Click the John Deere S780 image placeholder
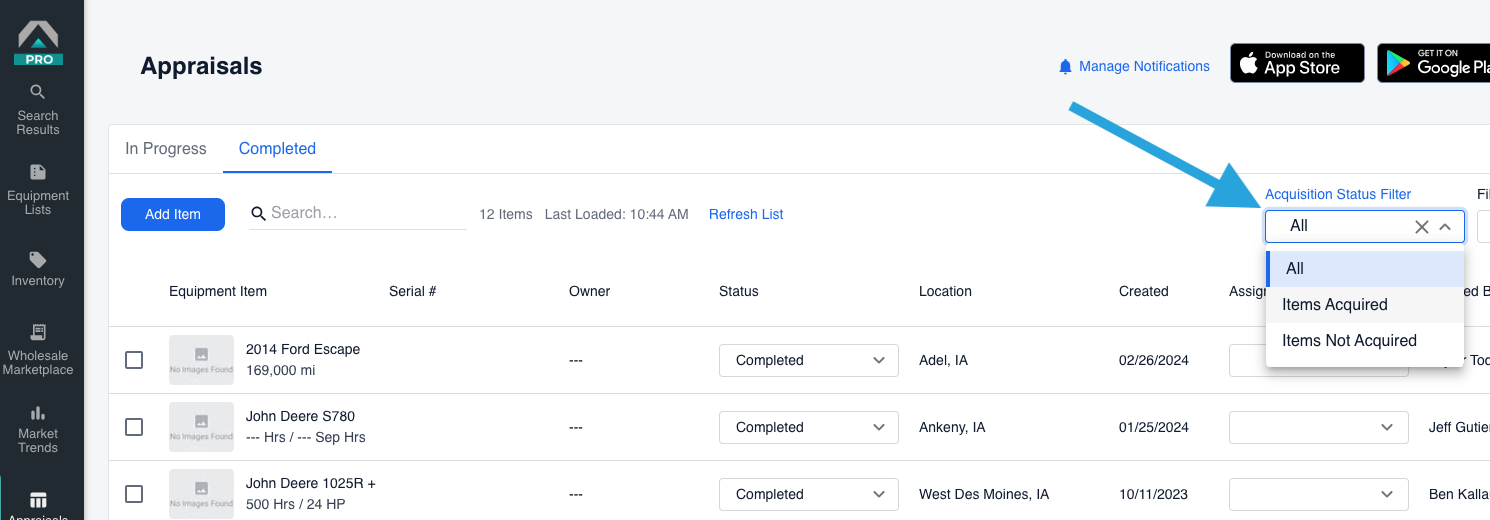Screen dimensions: 1490x520 [x=201, y=427]
